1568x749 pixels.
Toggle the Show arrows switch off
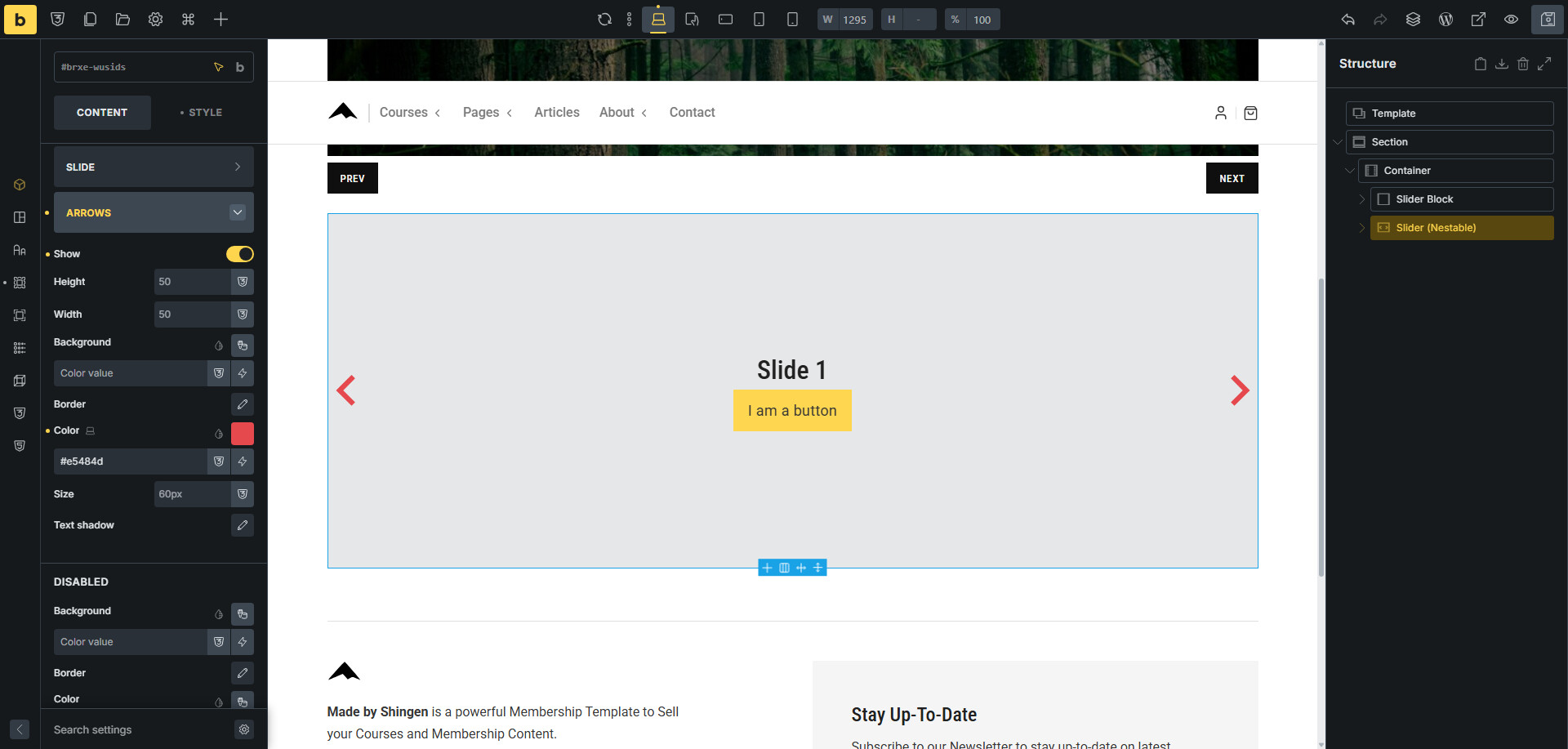pyautogui.click(x=239, y=254)
